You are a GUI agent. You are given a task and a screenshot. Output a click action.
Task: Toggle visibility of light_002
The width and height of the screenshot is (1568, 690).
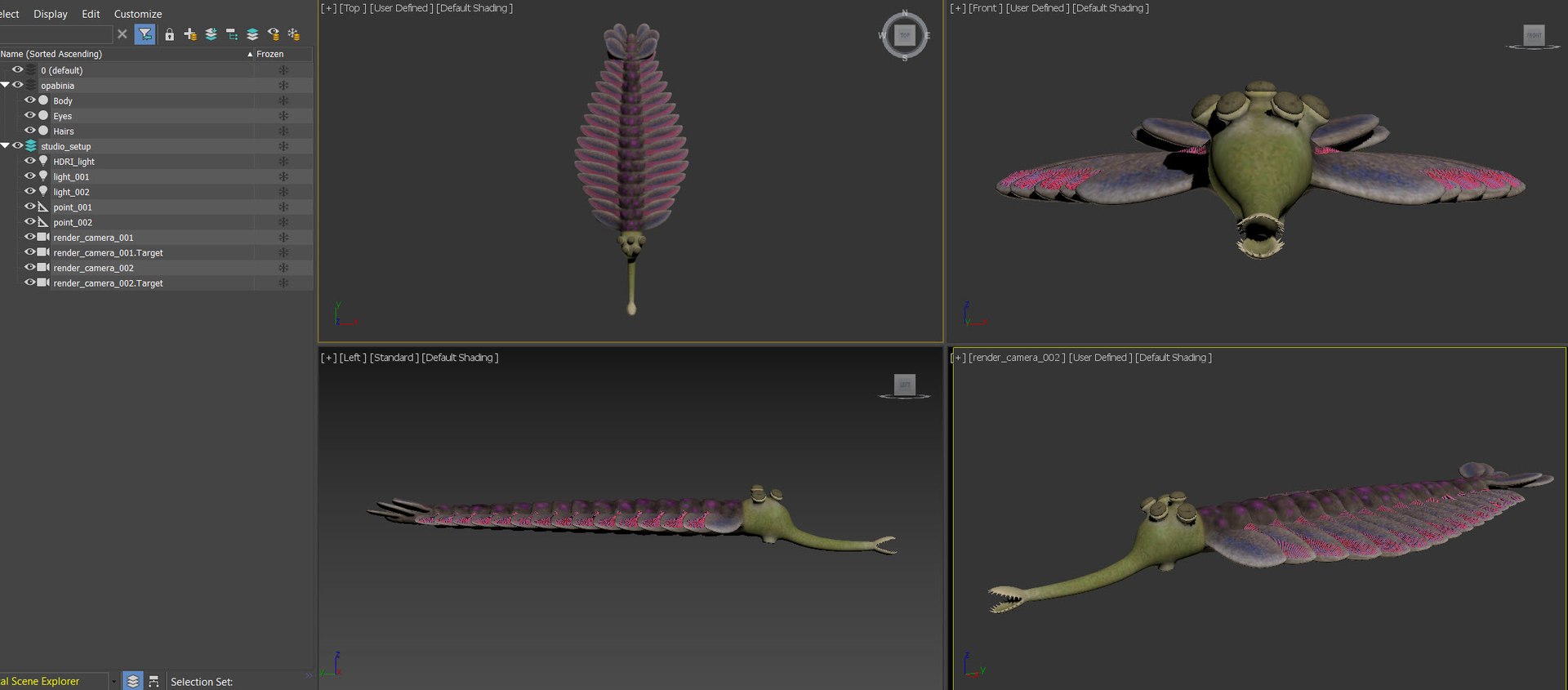(x=29, y=191)
